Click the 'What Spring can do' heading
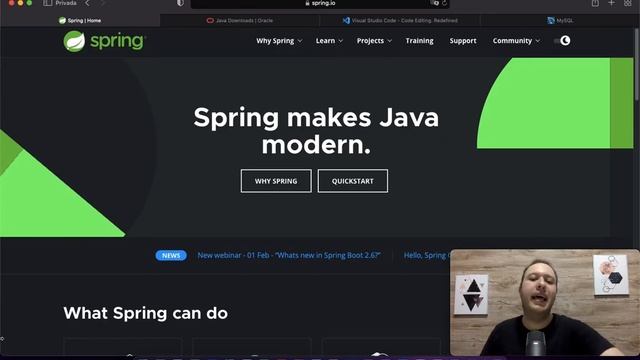The width and height of the screenshot is (640, 360). (146, 313)
